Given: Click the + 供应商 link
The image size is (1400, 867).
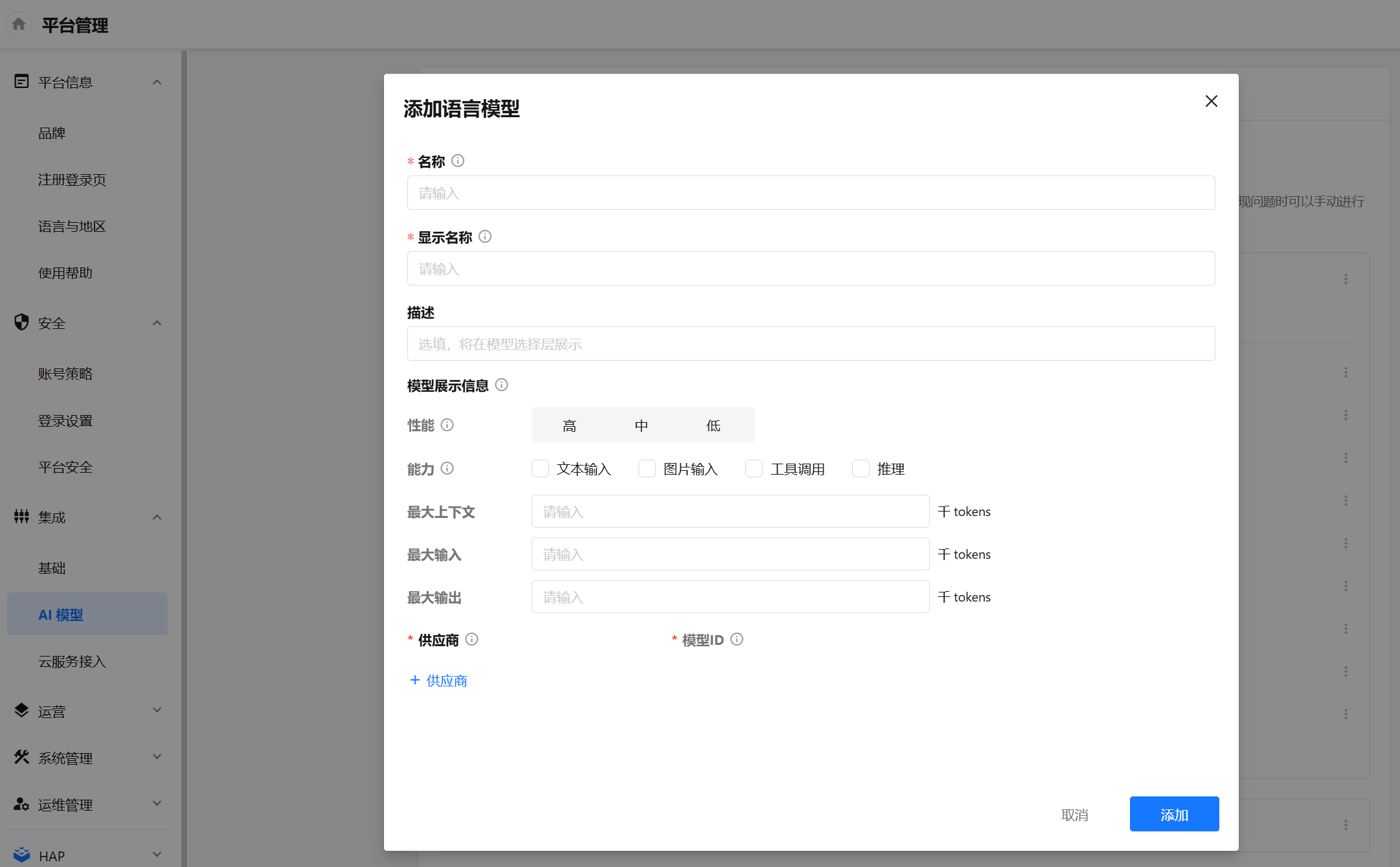Looking at the screenshot, I should pyautogui.click(x=438, y=681).
